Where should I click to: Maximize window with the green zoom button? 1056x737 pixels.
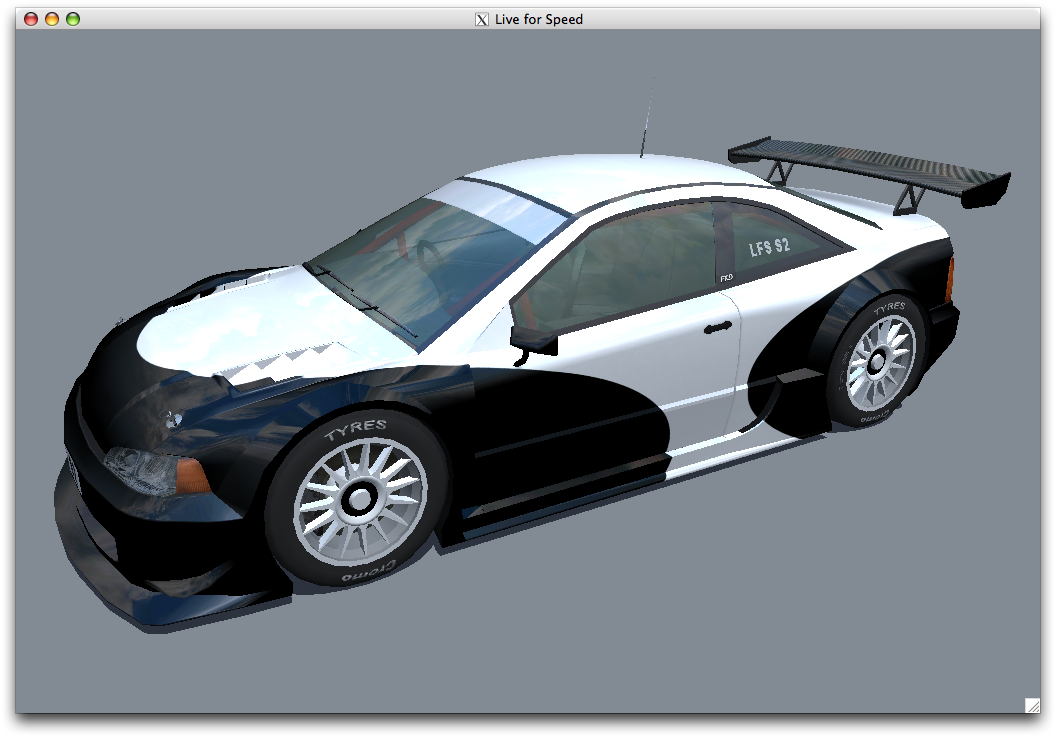(x=73, y=19)
